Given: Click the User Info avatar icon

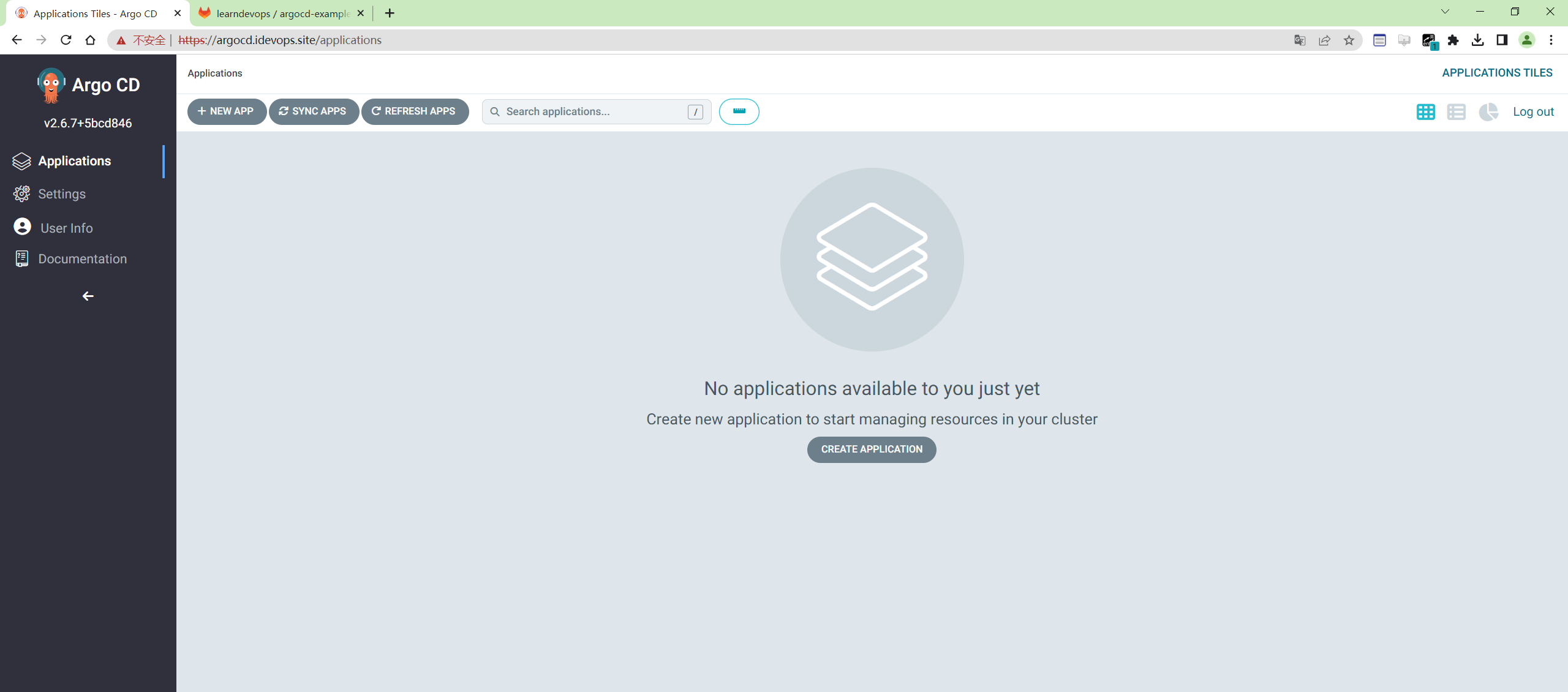Looking at the screenshot, I should tap(22, 227).
